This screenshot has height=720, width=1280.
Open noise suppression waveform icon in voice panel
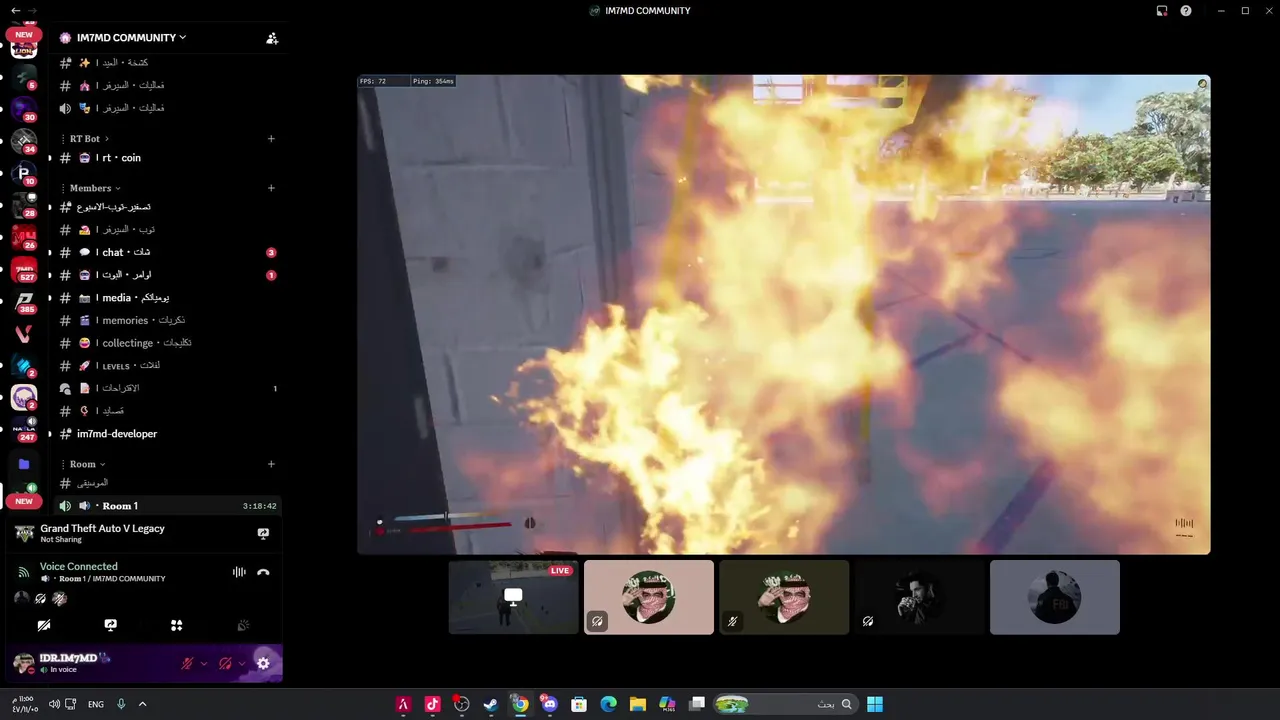tap(239, 572)
